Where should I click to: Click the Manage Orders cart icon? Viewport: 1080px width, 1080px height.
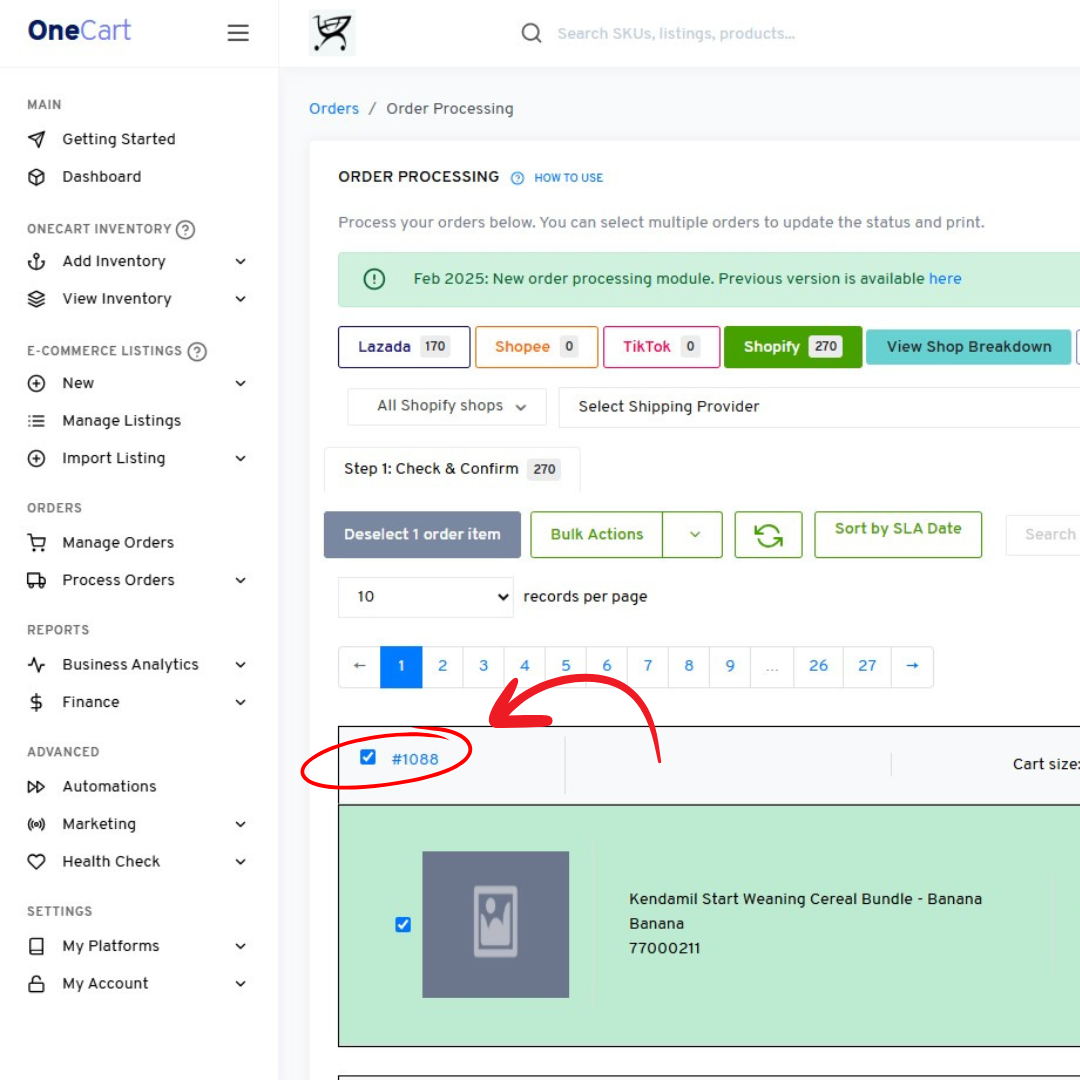pos(37,543)
